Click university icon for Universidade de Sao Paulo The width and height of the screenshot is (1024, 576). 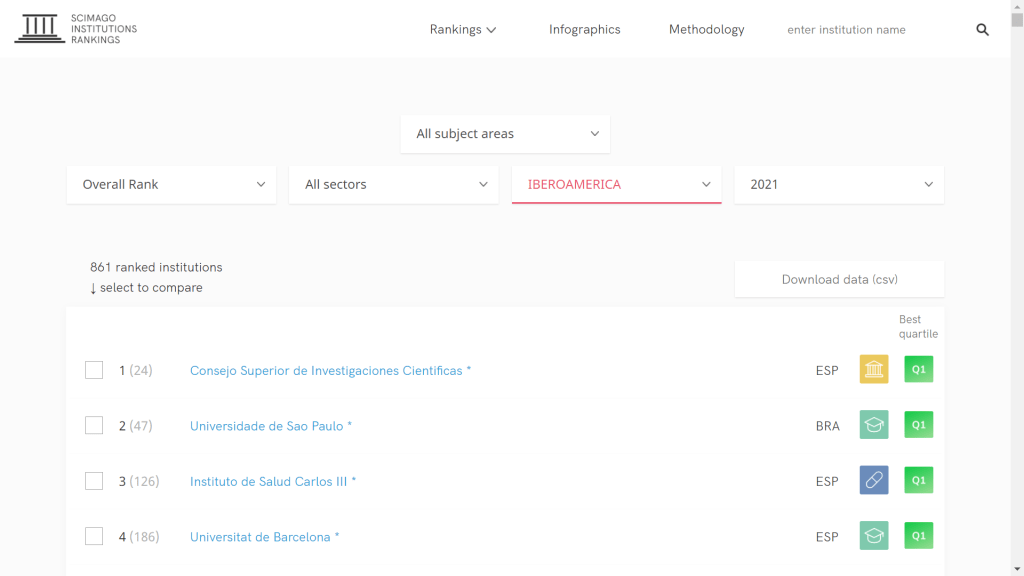pos(874,425)
